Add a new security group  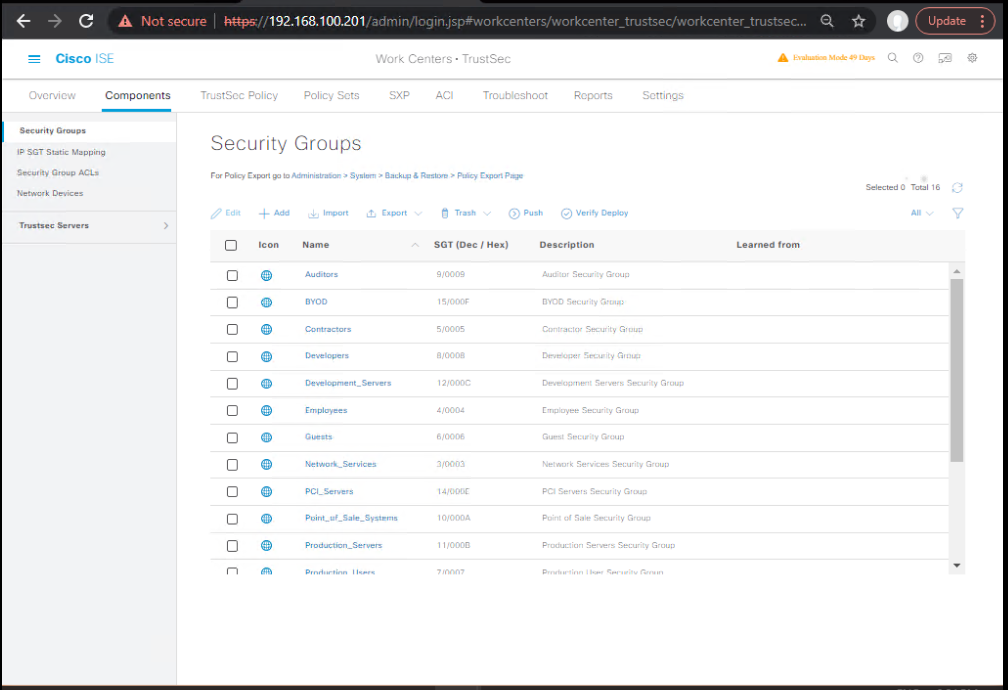pos(274,213)
